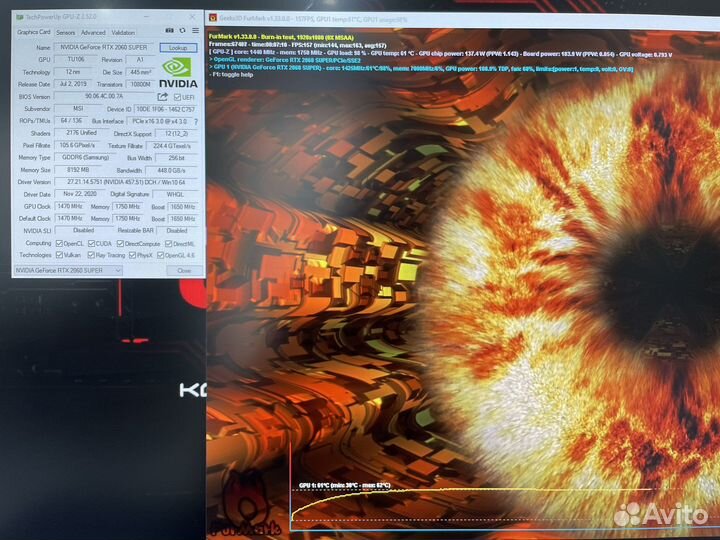The image size is (720, 540).
Task: Click the Subvendor value MSI
Action: [x=78, y=109]
